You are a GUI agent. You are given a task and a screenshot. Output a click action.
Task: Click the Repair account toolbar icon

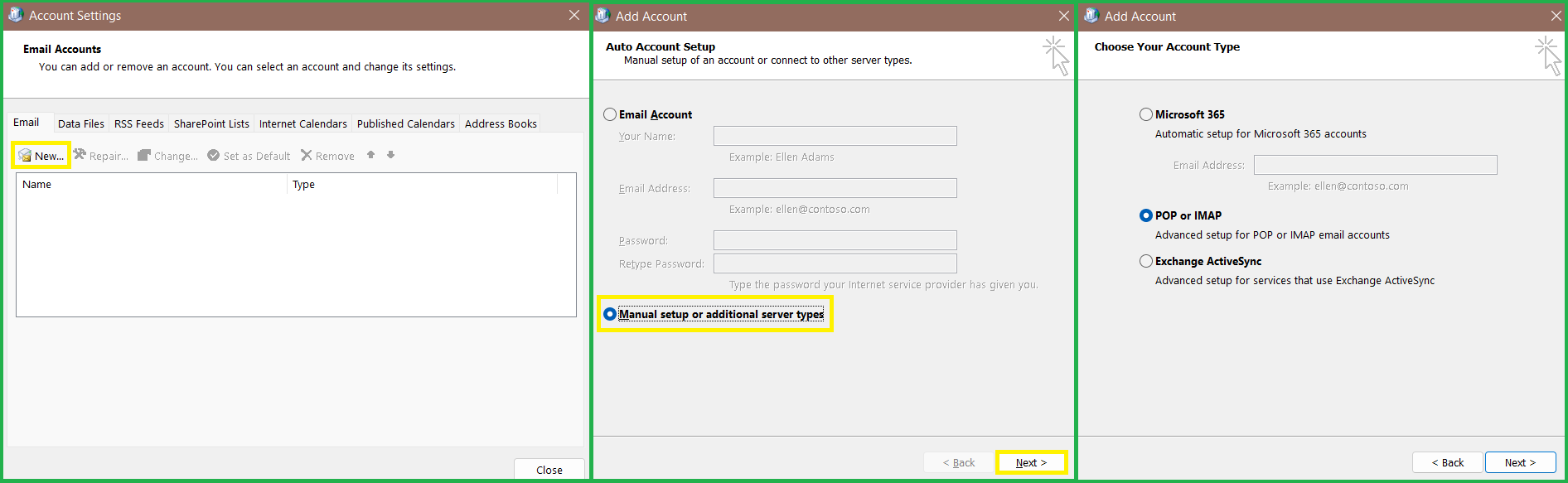tap(80, 155)
